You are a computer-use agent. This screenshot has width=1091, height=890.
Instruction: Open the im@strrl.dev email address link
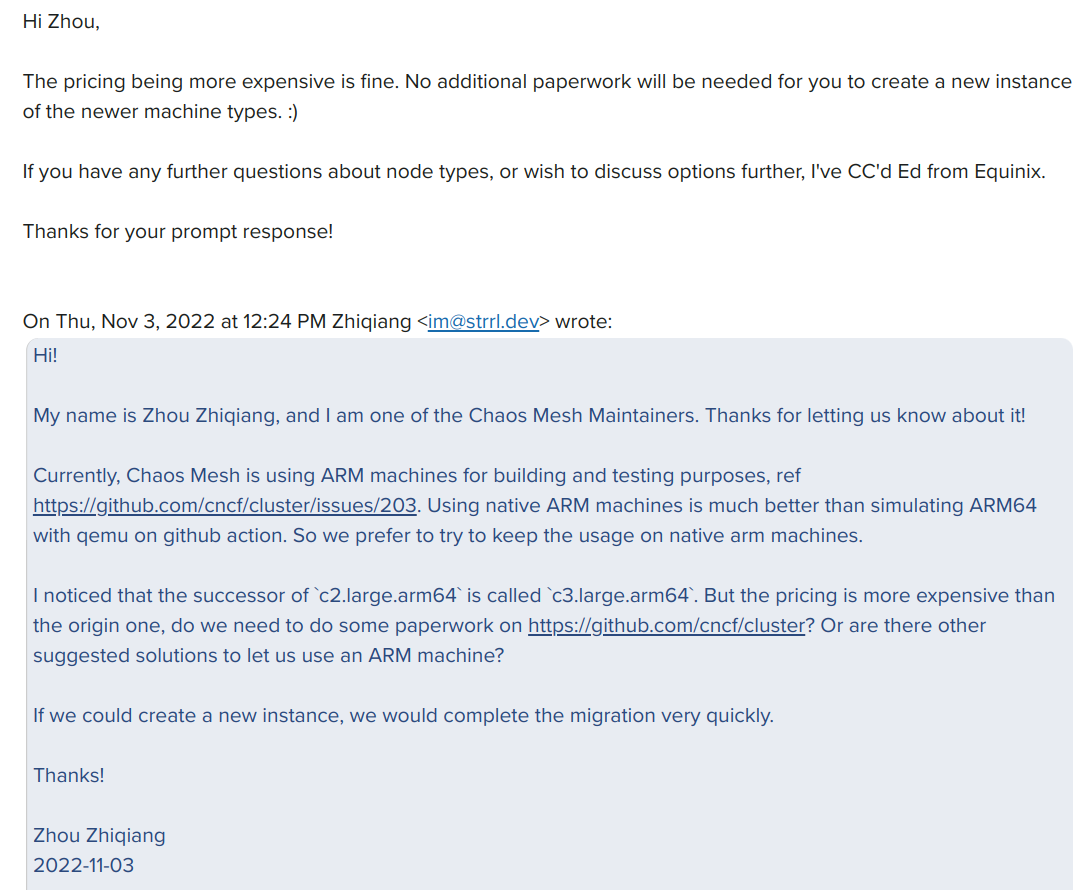tap(483, 321)
